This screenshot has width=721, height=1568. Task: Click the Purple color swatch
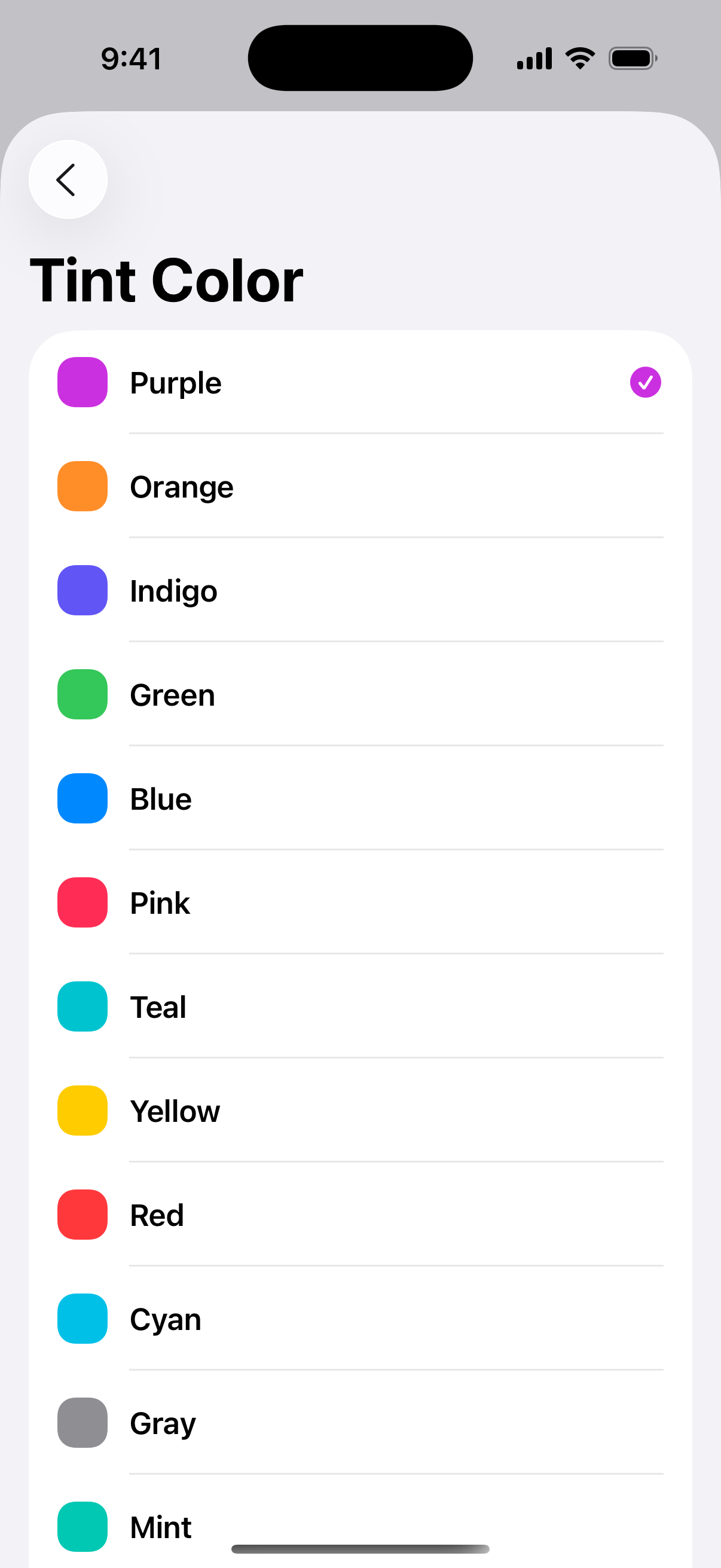(x=82, y=382)
